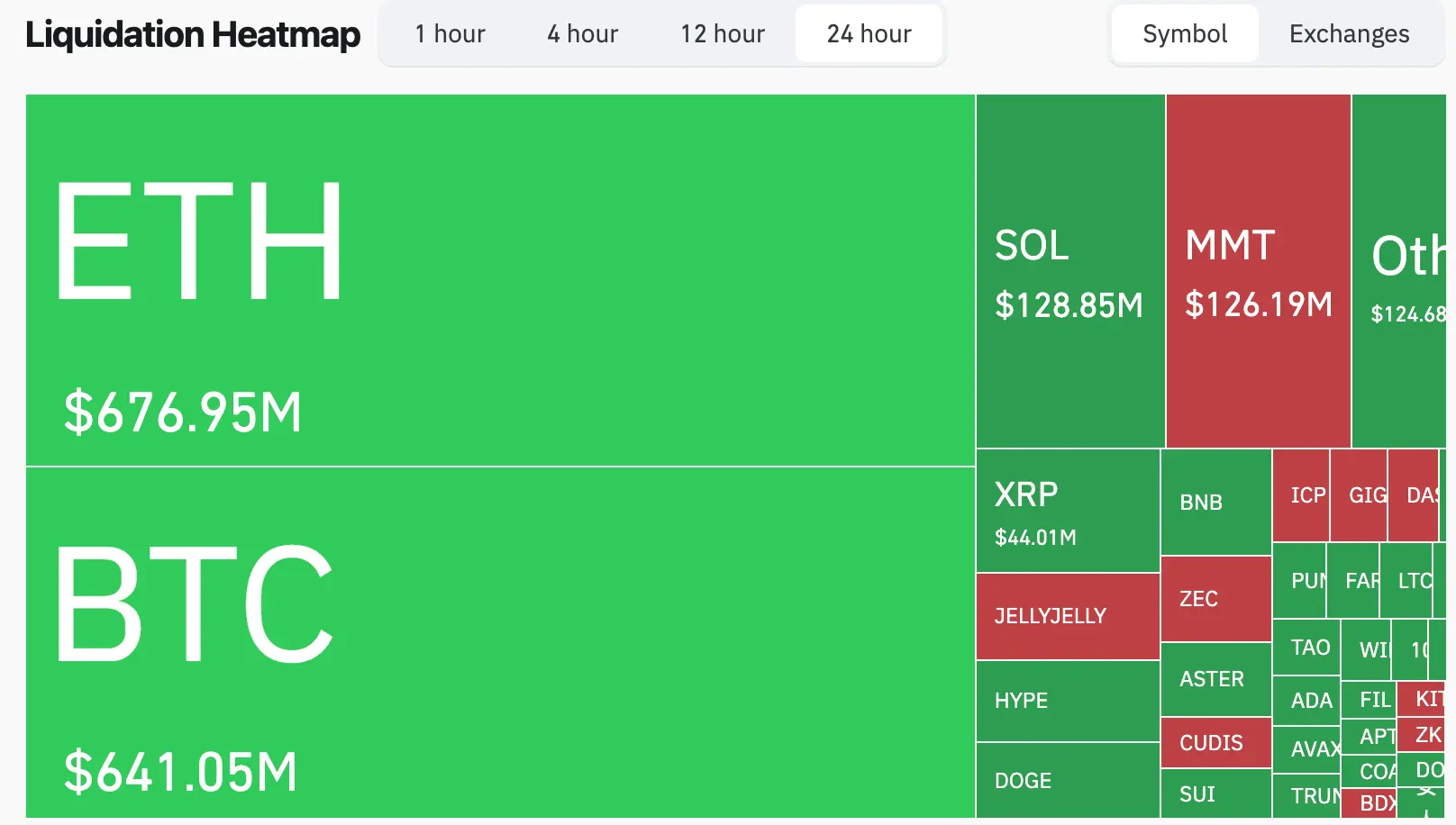Click the ASTER tile

click(1215, 679)
